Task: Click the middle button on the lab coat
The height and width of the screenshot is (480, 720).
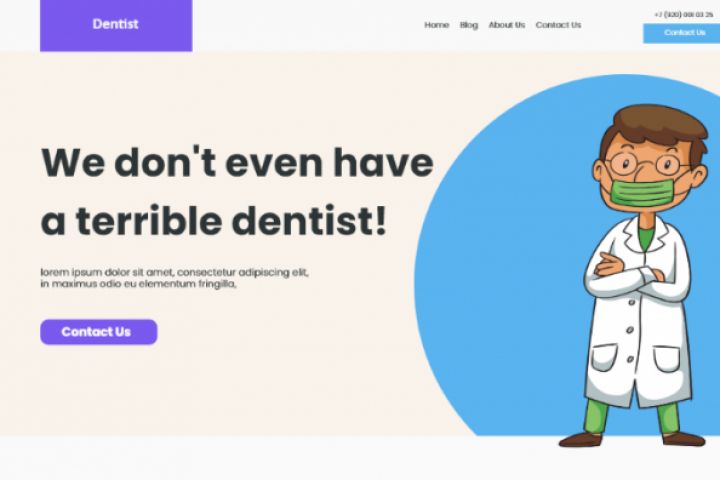Action: [630, 330]
